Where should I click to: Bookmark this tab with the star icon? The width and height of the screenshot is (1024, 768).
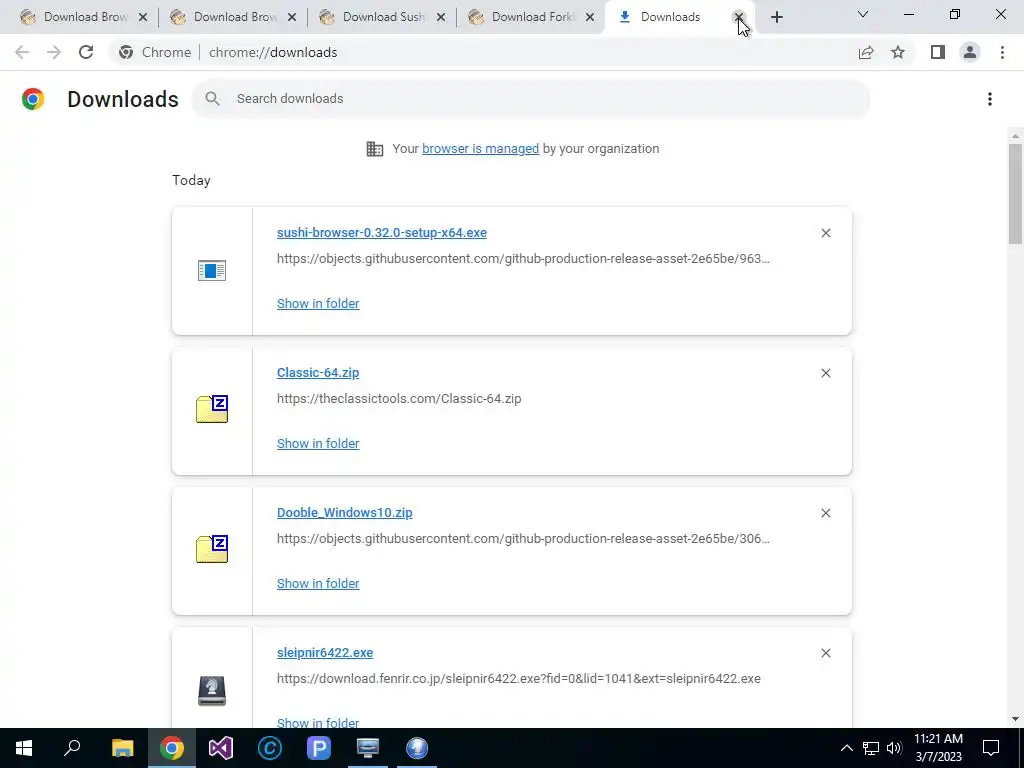898,52
